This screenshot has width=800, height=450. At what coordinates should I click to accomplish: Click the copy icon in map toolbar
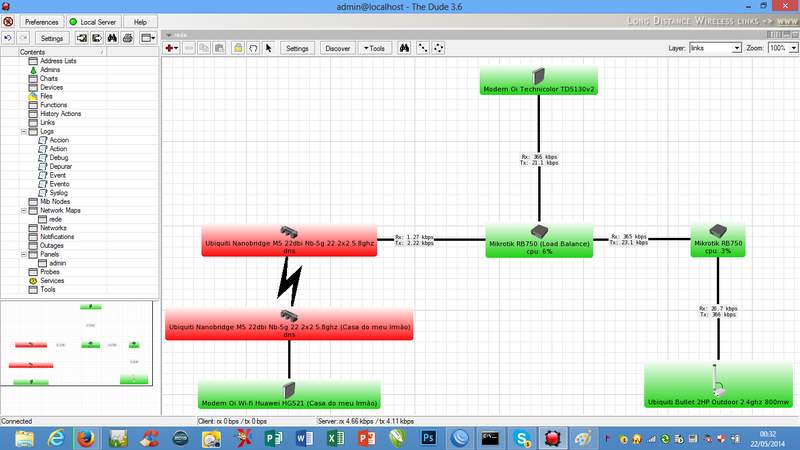coord(204,48)
